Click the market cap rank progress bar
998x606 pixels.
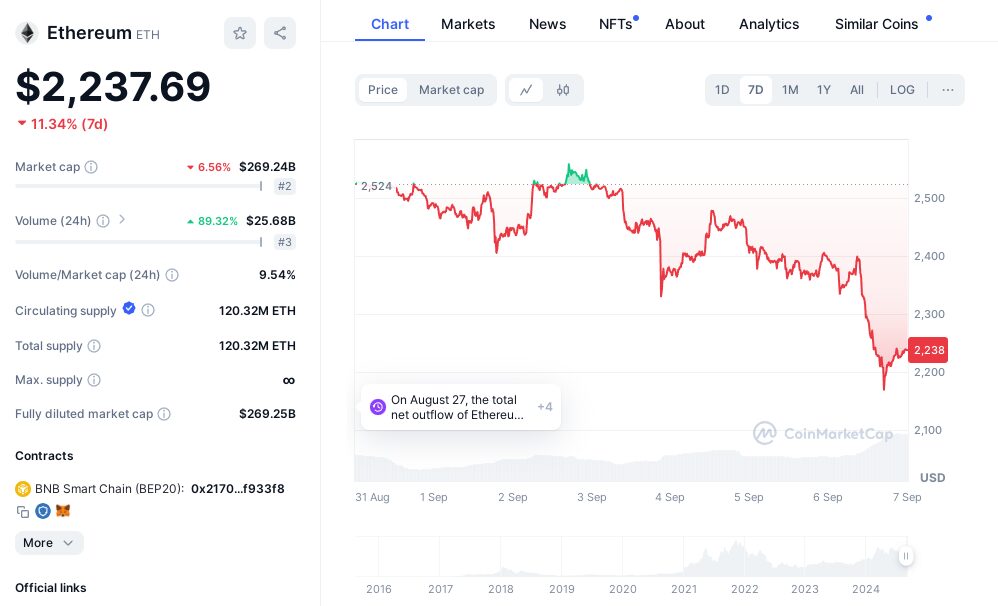(x=139, y=186)
